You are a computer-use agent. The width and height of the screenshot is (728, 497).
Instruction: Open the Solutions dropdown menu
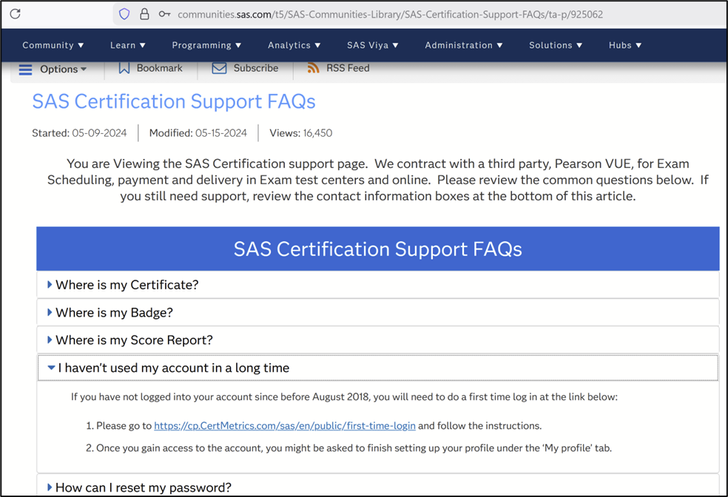pos(555,45)
